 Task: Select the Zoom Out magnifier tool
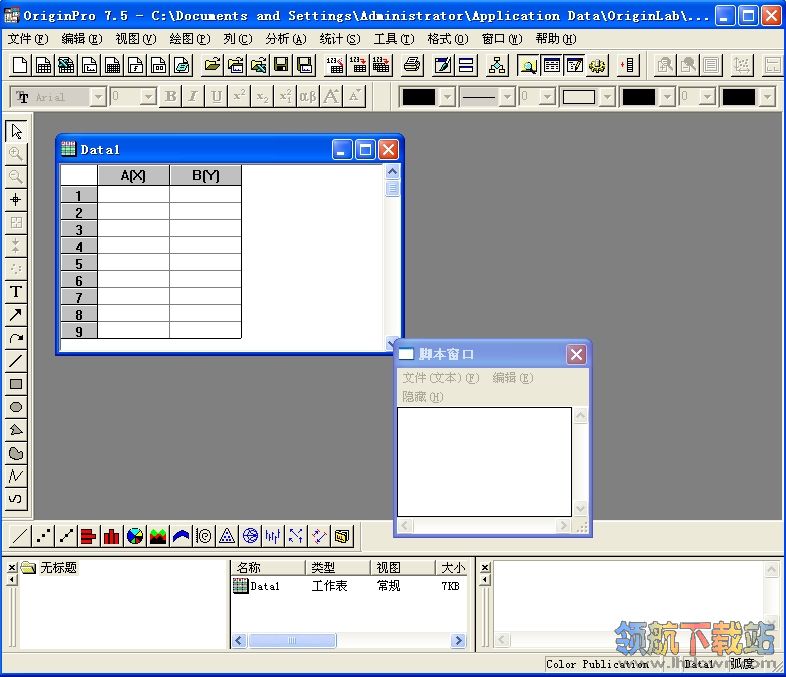[16, 176]
